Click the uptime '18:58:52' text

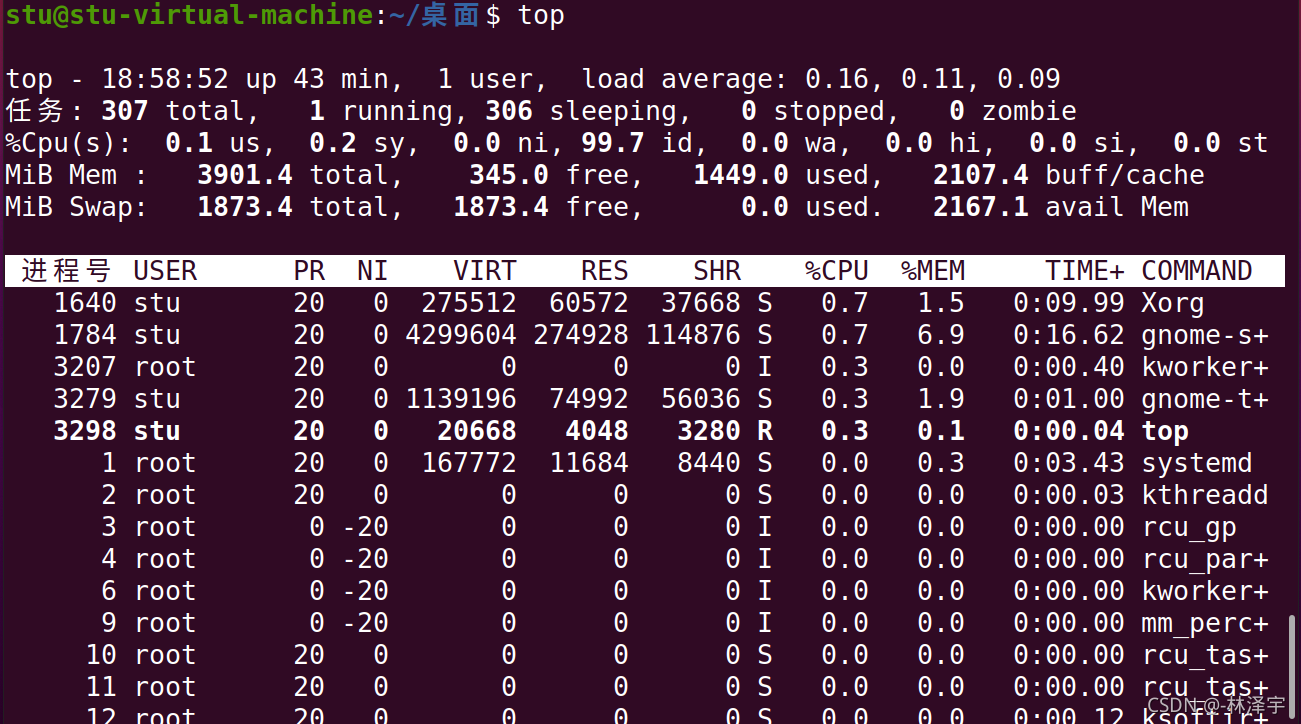pos(165,79)
